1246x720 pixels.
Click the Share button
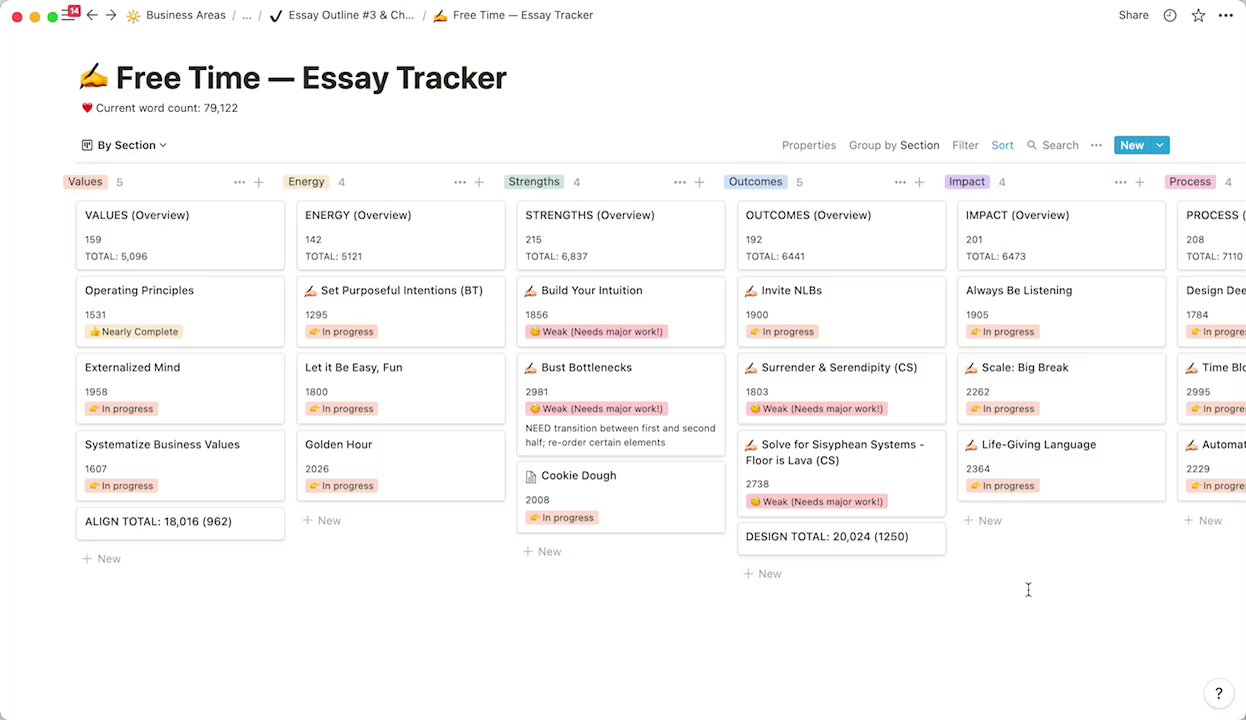pos(1133,15)
